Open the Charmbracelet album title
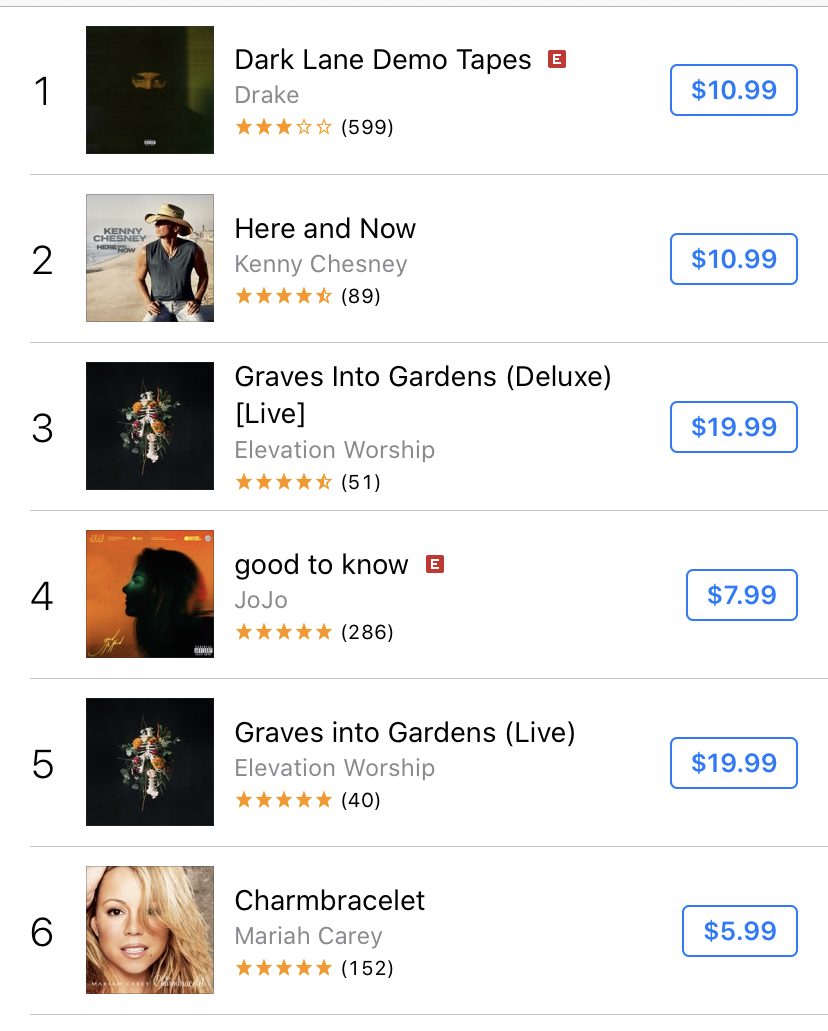The image size is (828, 1031). (x=330, y=901)
